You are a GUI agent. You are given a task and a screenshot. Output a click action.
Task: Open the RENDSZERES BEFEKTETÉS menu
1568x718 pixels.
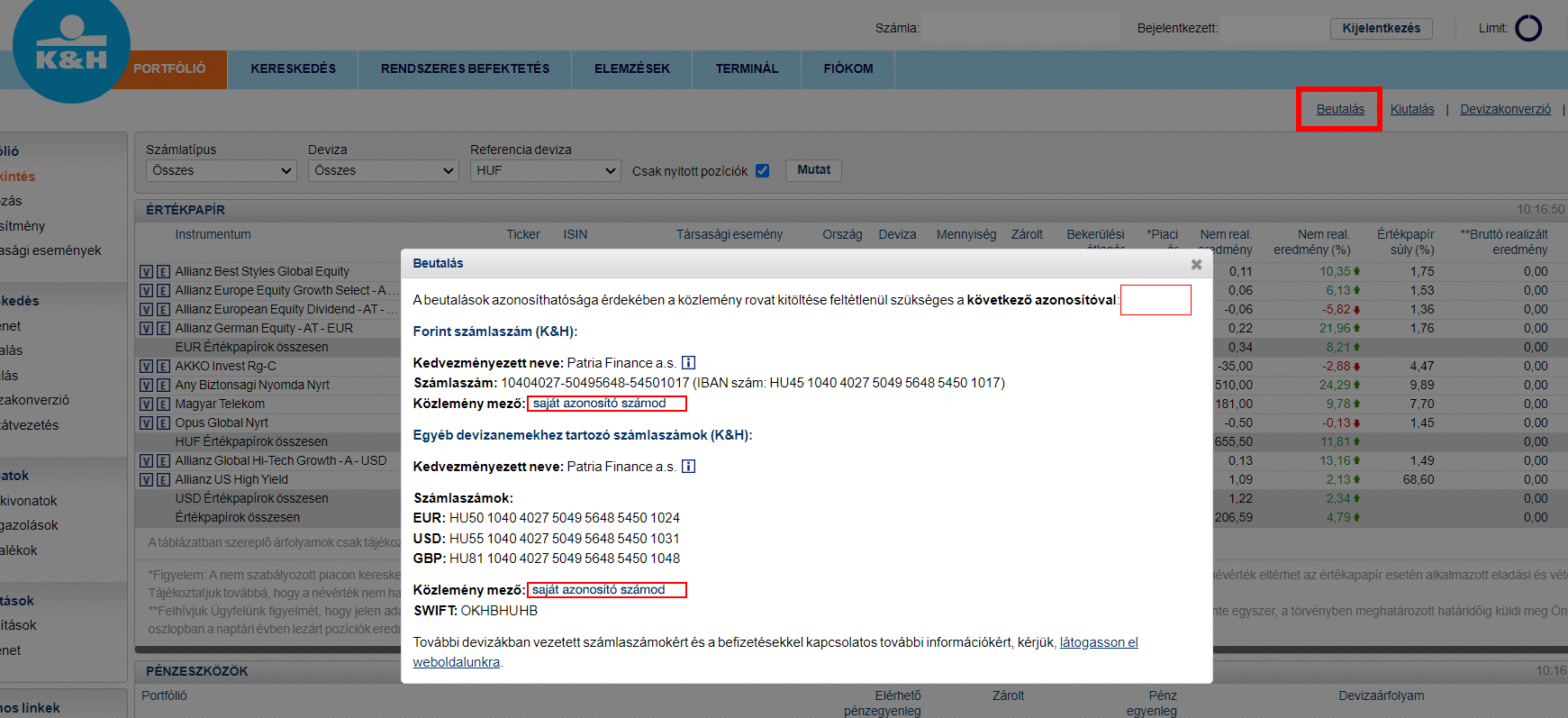point(465,68)
